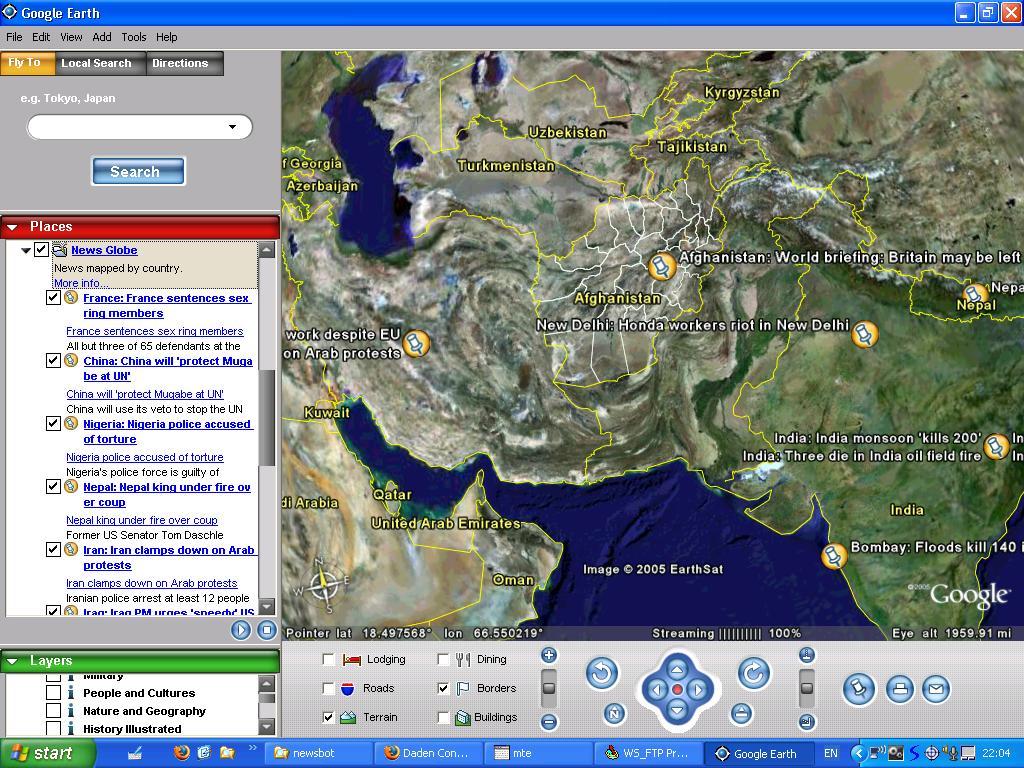Pan the map left with arrow pad
The width and height of the screenshot is (1024, 768).
point(657,690)
